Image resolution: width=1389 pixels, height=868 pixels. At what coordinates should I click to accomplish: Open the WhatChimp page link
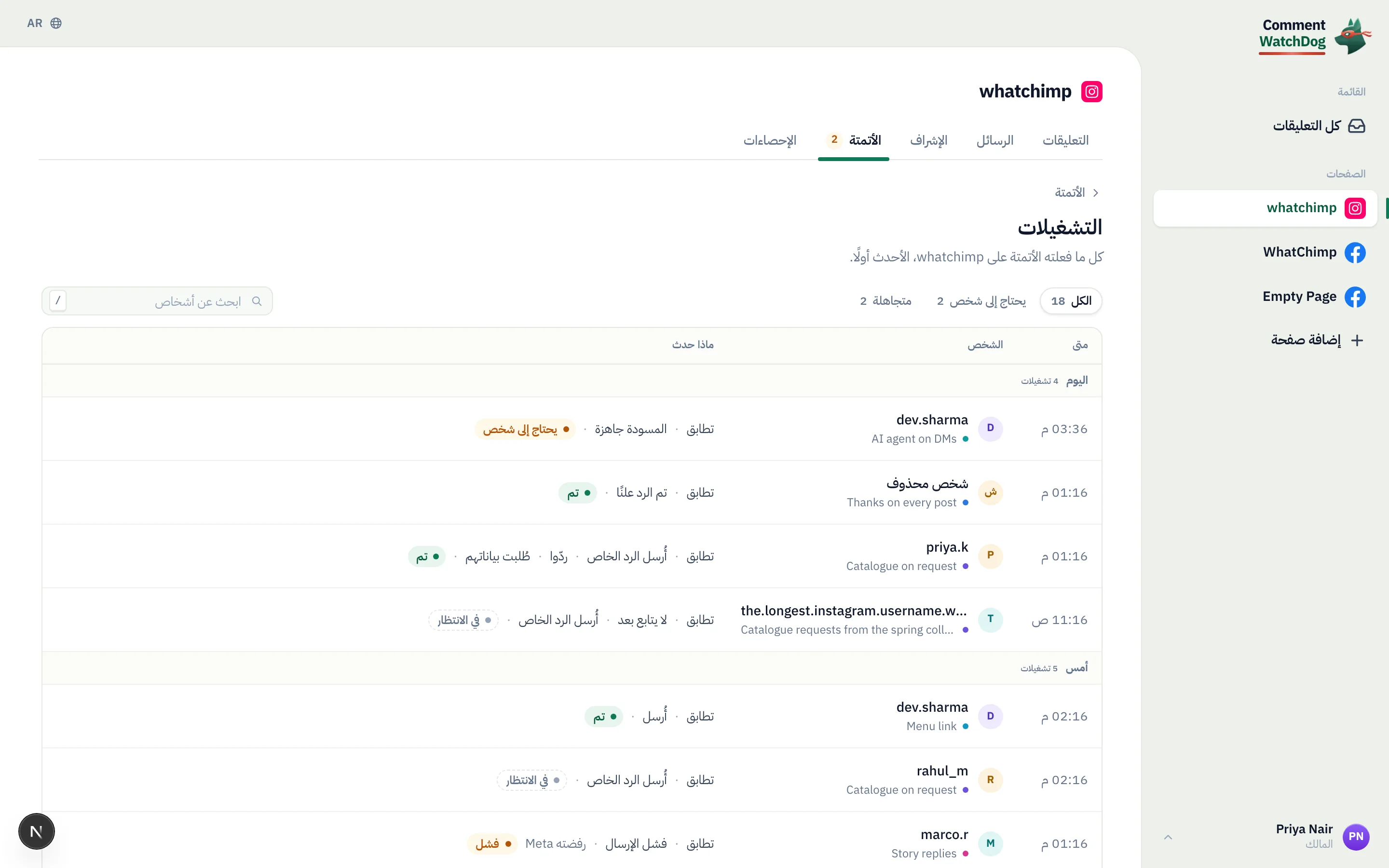(x=1266, y=252)
